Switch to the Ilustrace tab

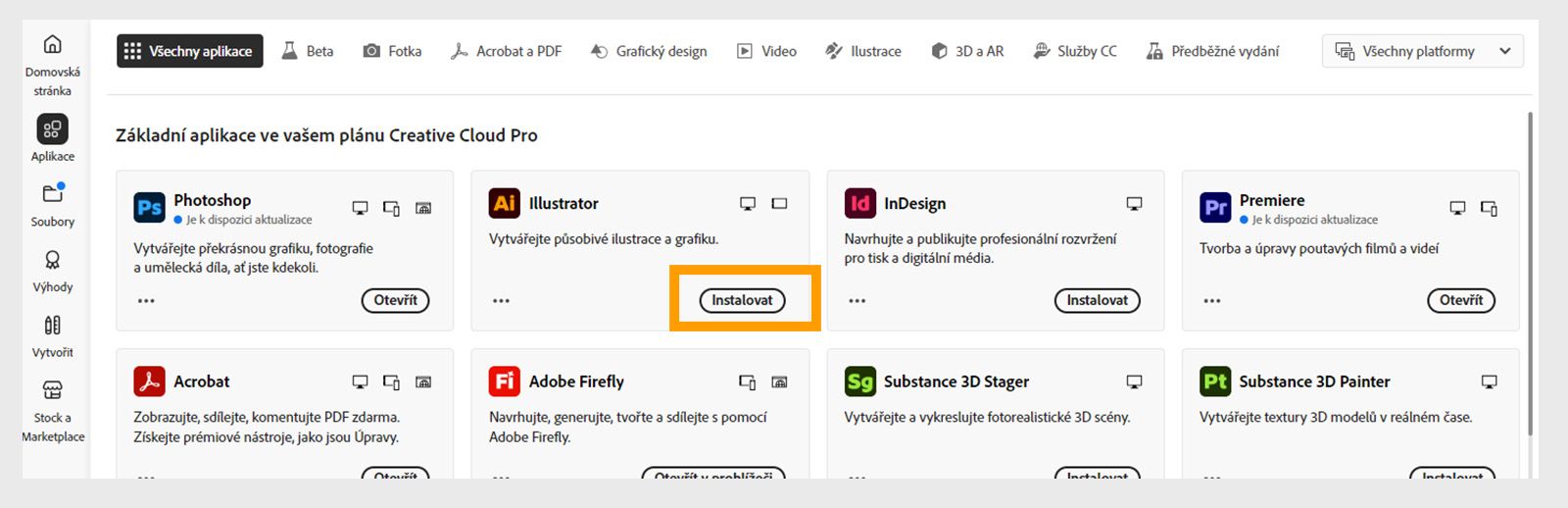pos(863,51)
